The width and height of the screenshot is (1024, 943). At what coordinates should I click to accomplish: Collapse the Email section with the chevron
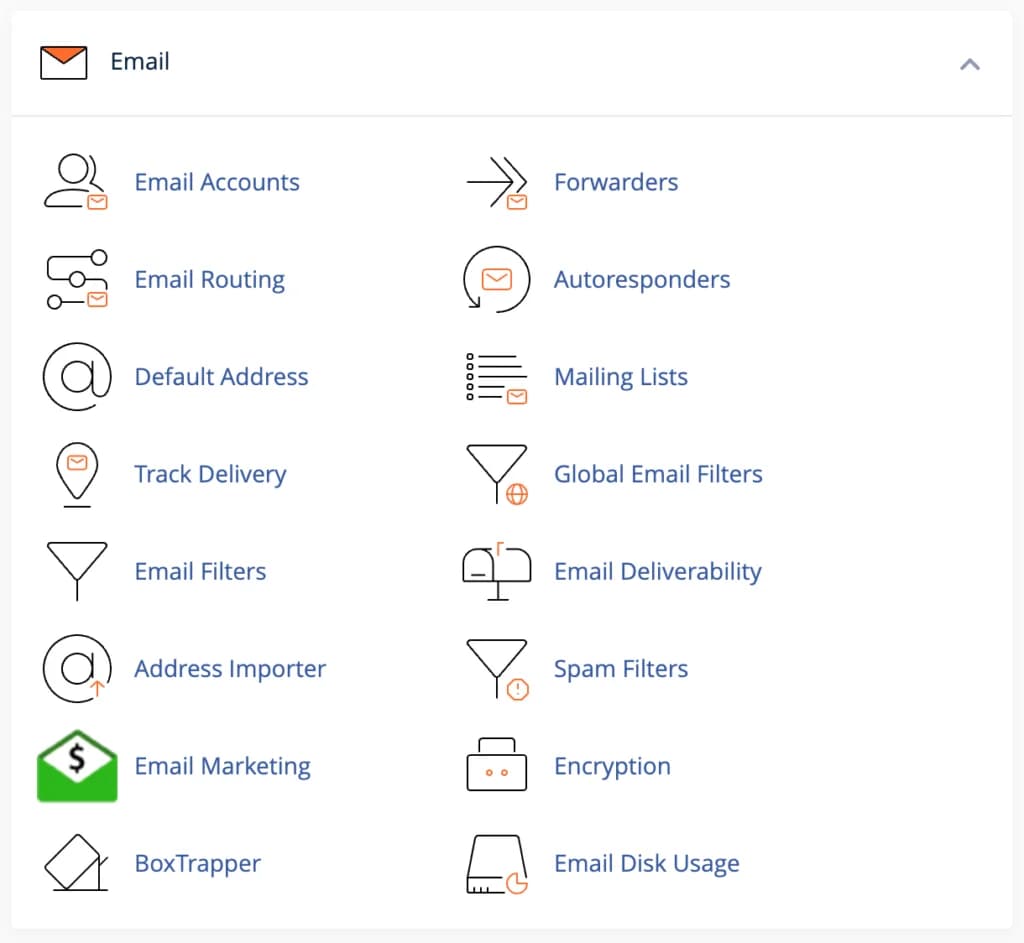[x=969, y=63]
